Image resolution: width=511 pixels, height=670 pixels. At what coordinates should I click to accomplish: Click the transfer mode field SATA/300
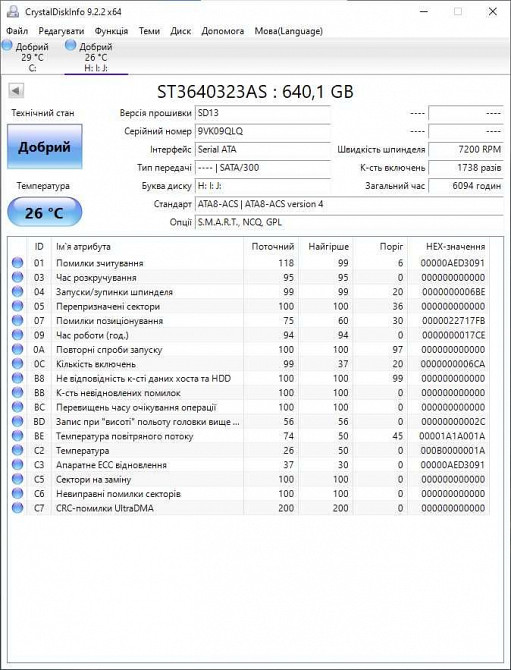[x=262, y=168]
